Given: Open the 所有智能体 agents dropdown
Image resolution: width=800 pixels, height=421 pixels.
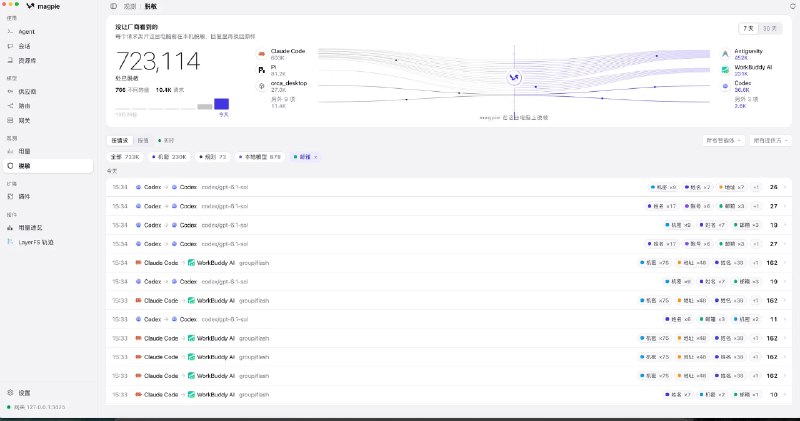Looking at the screenshot, I should pos(723,140).
